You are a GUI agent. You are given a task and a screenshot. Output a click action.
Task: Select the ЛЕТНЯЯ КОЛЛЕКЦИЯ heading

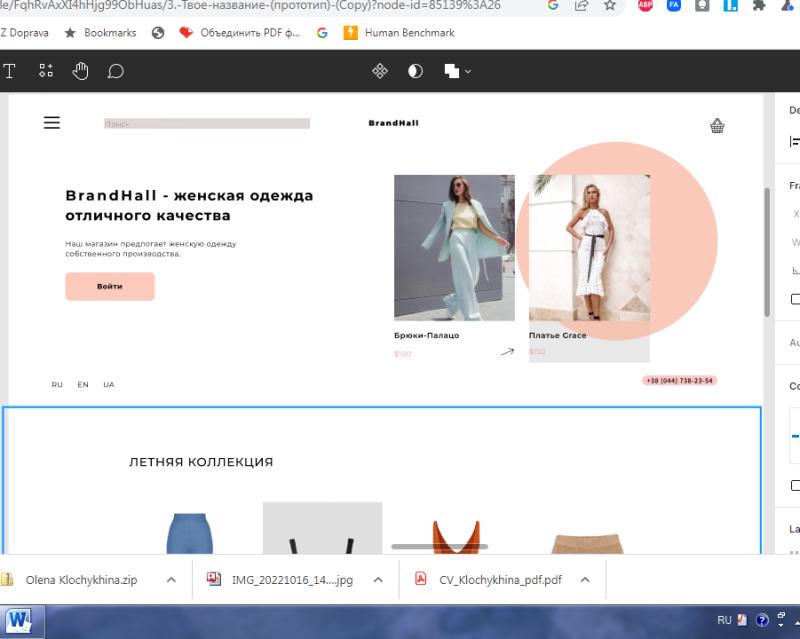point(201,462)
